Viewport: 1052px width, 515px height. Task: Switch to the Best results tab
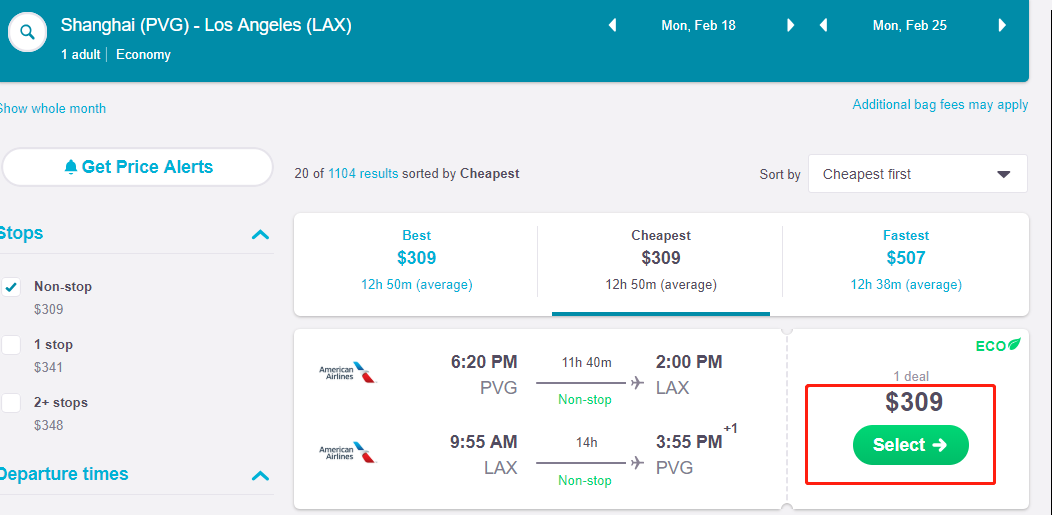416,258
